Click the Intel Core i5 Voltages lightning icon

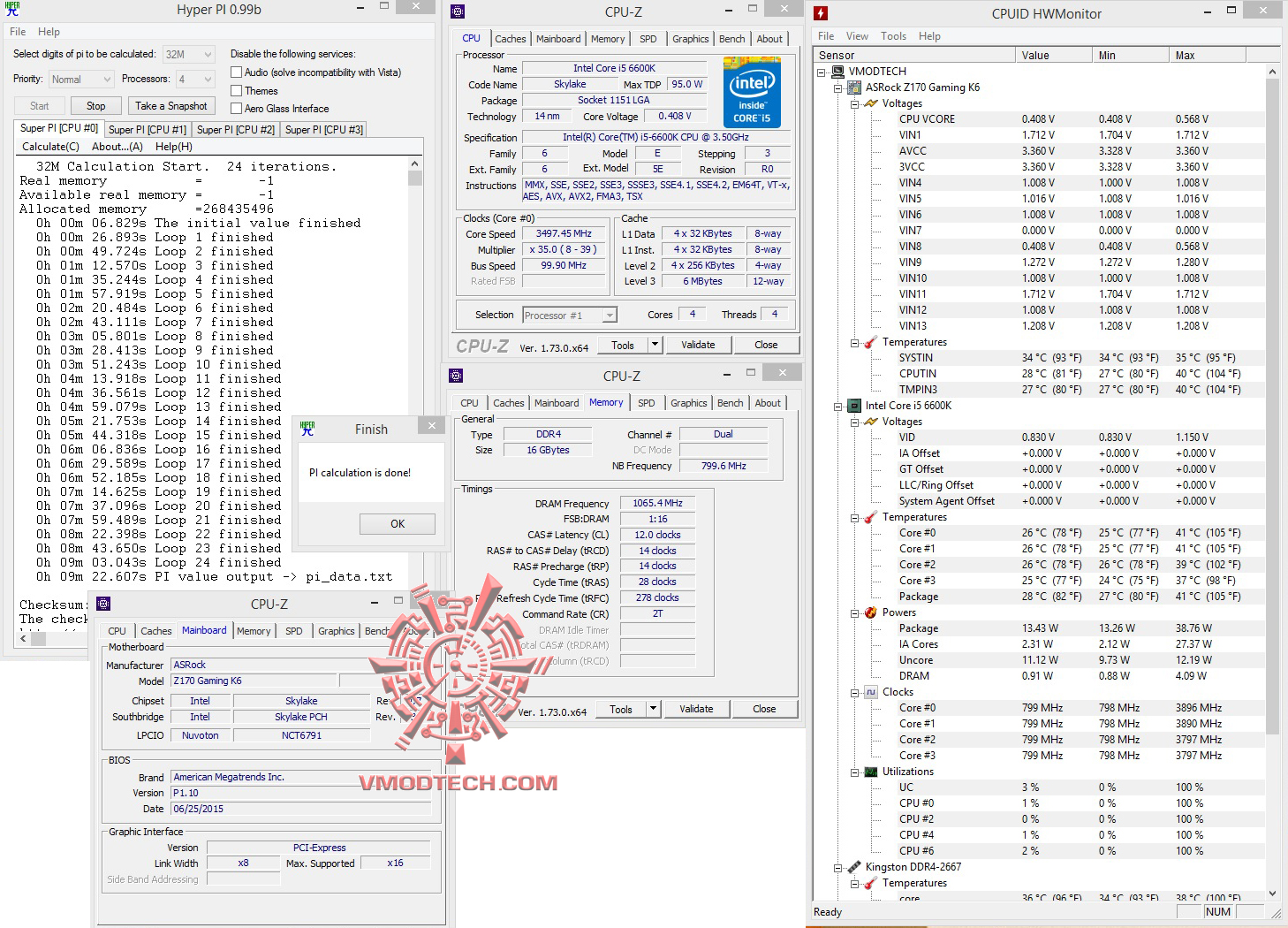[x=871, y=422]
